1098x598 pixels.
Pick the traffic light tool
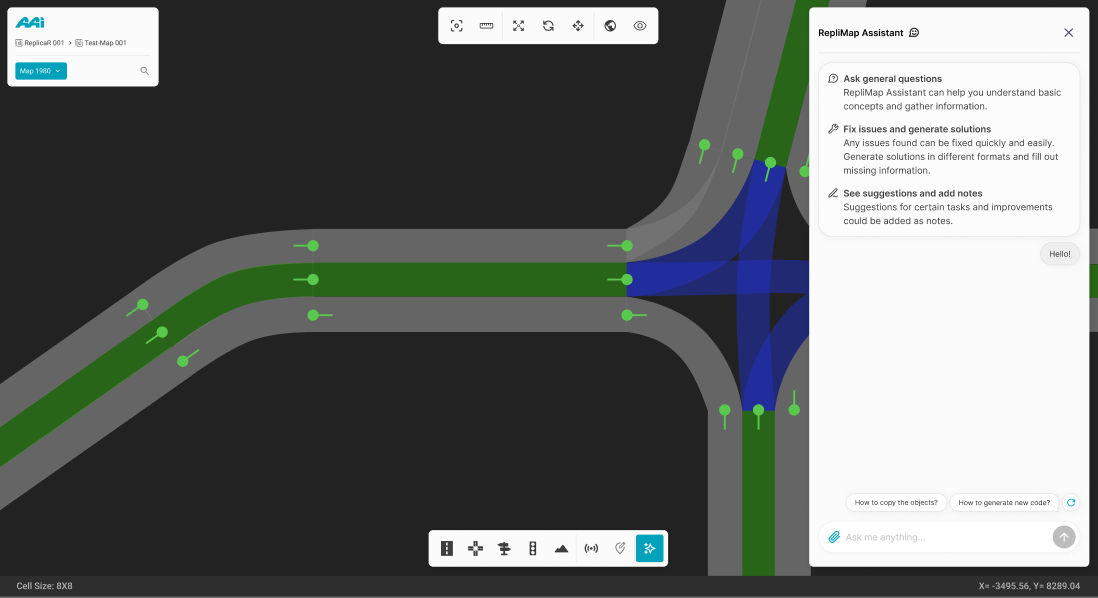coord(533,548)
